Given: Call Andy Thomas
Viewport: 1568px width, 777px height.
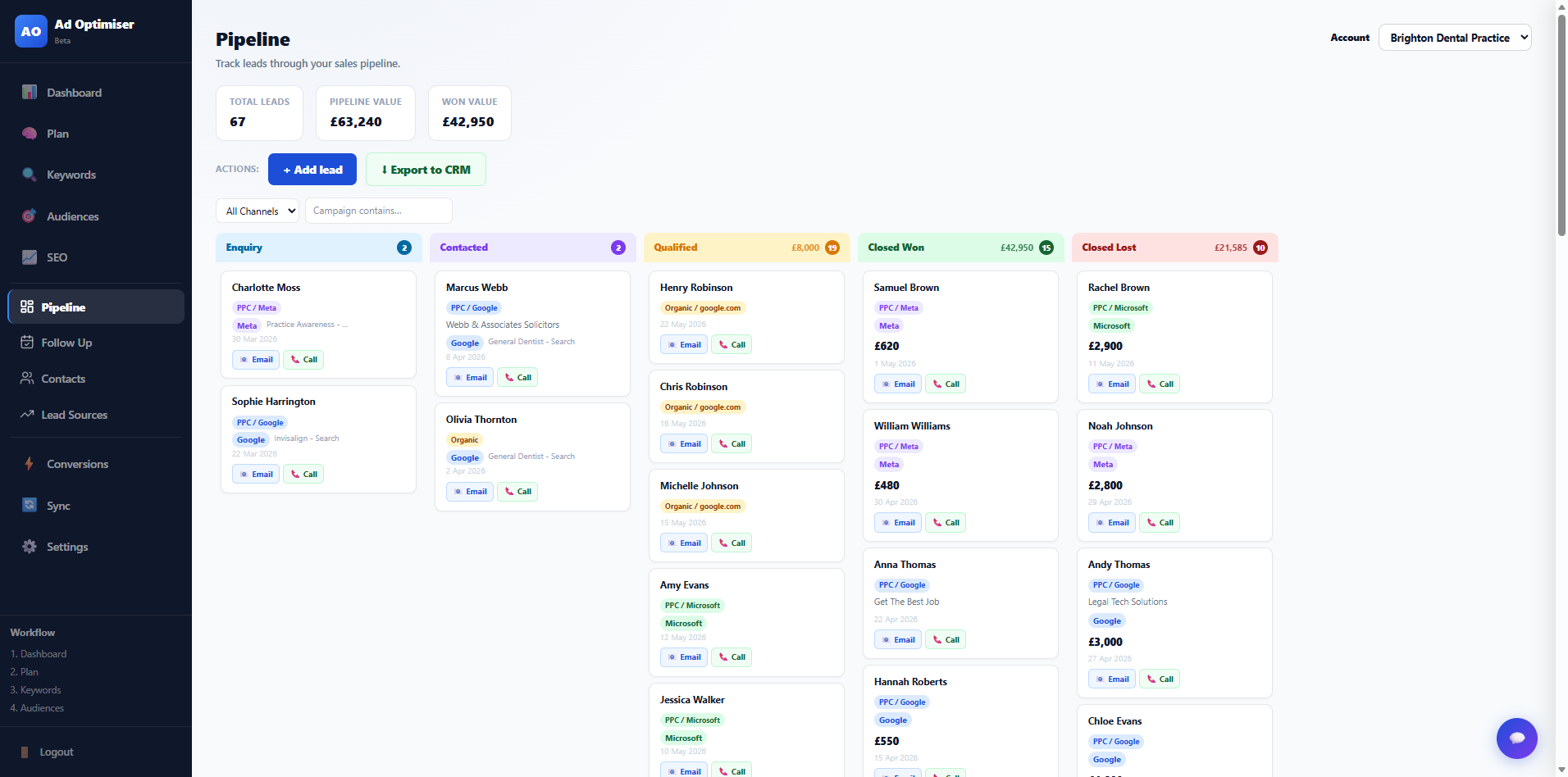Looking at the screenshot, I should tap(1160, 679).
